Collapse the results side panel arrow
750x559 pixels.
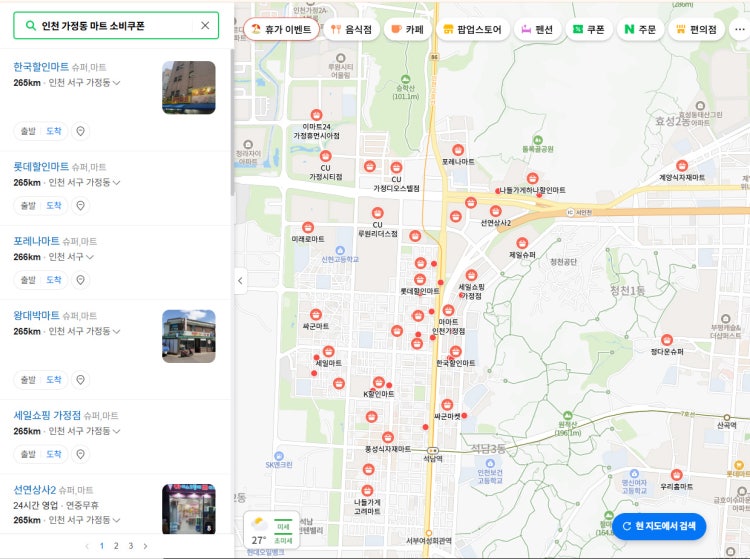240,281
